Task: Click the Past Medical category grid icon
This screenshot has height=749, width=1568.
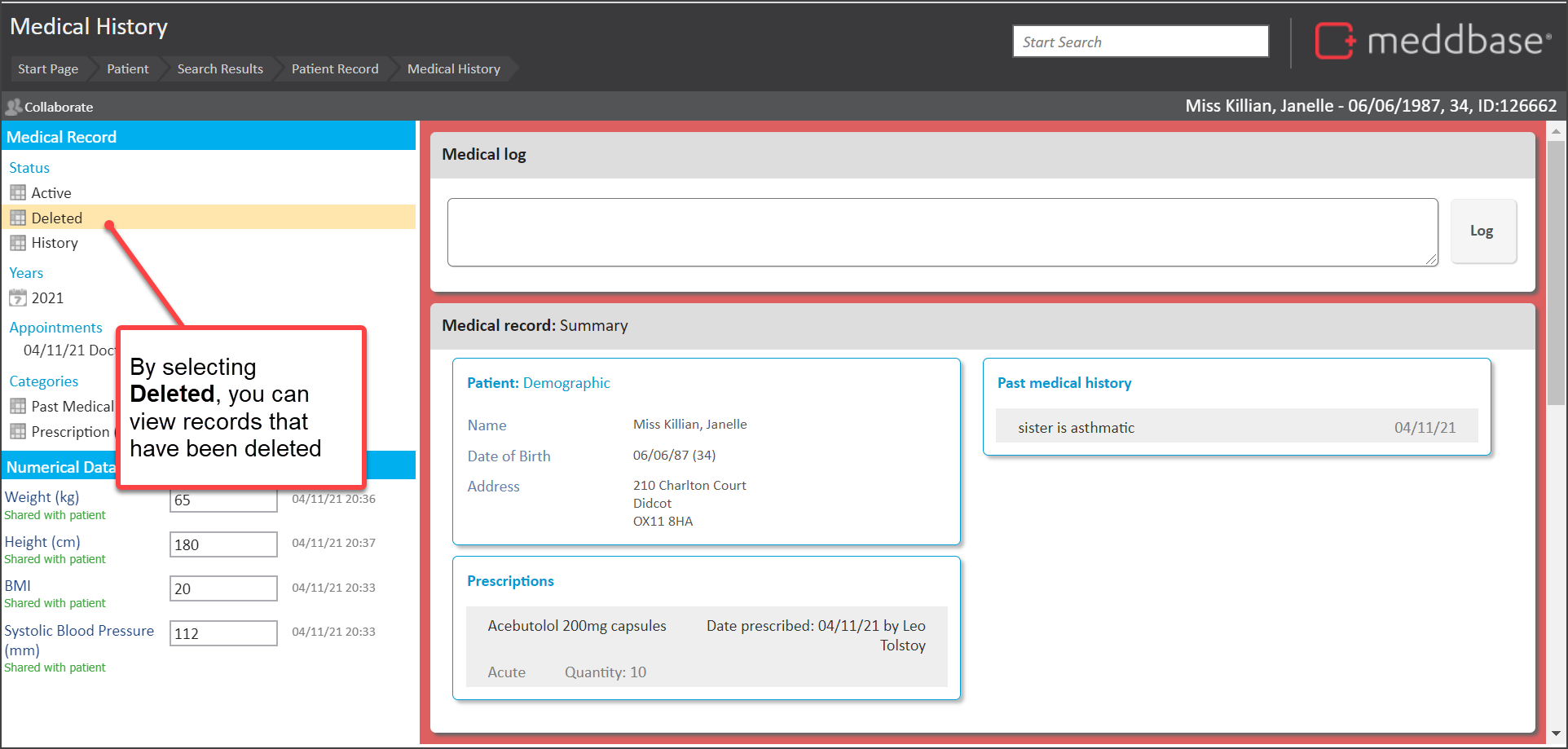Action: [x=18, y=407]
